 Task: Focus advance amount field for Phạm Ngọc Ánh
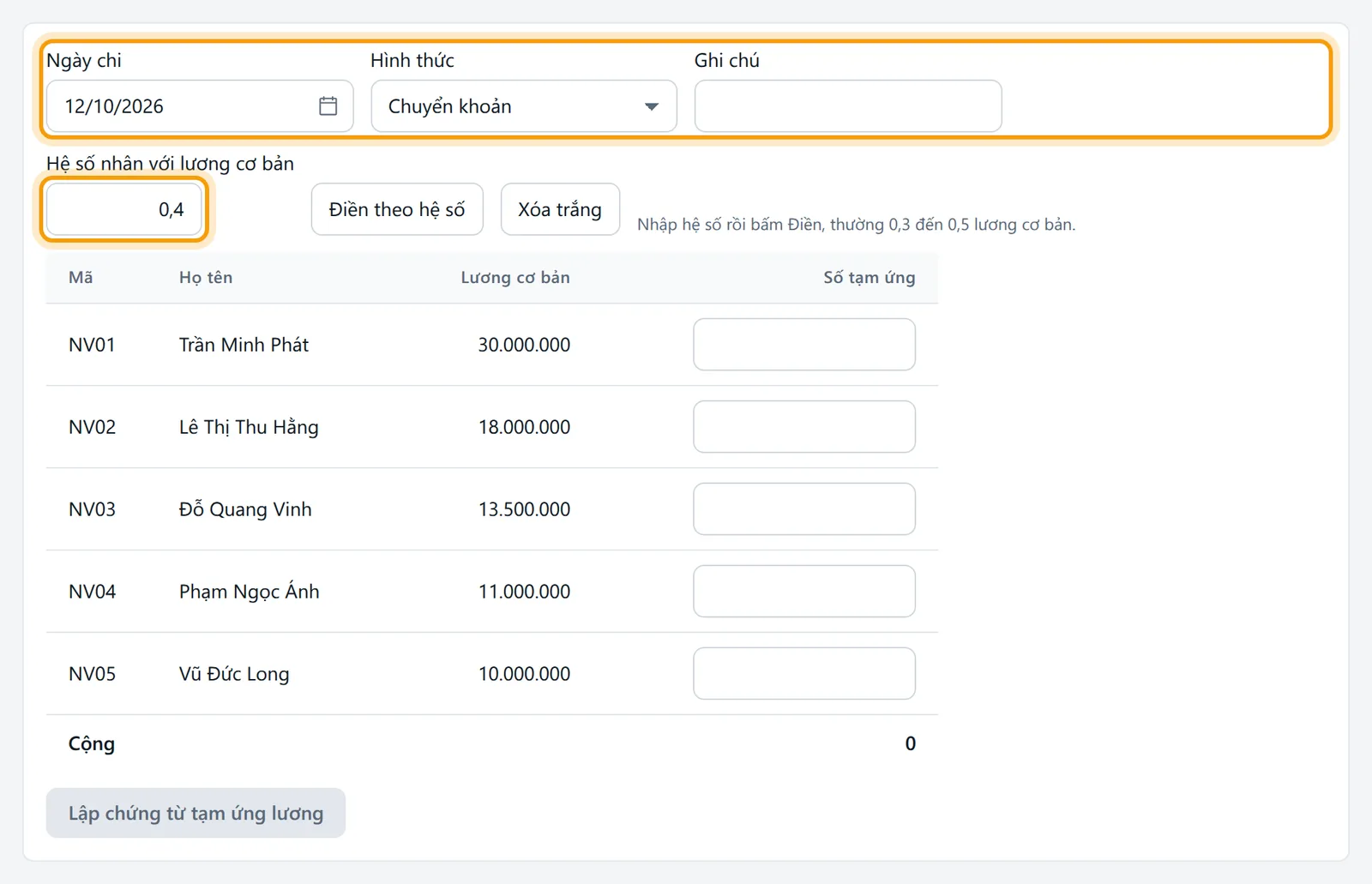pyautogui.click(x=804, y=592)
